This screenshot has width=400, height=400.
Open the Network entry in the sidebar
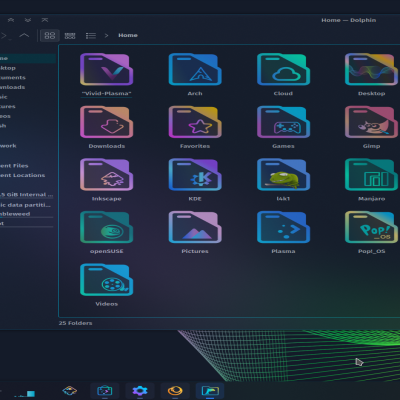point(28,146)
